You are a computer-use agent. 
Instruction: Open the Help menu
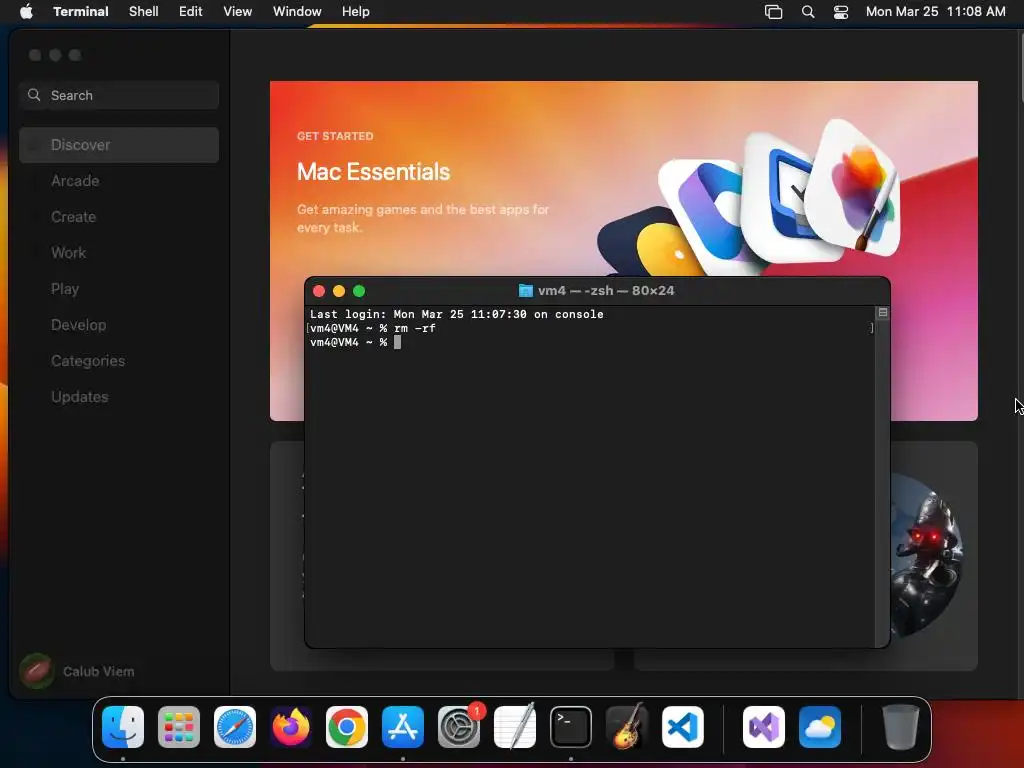(x=356, y=12)
